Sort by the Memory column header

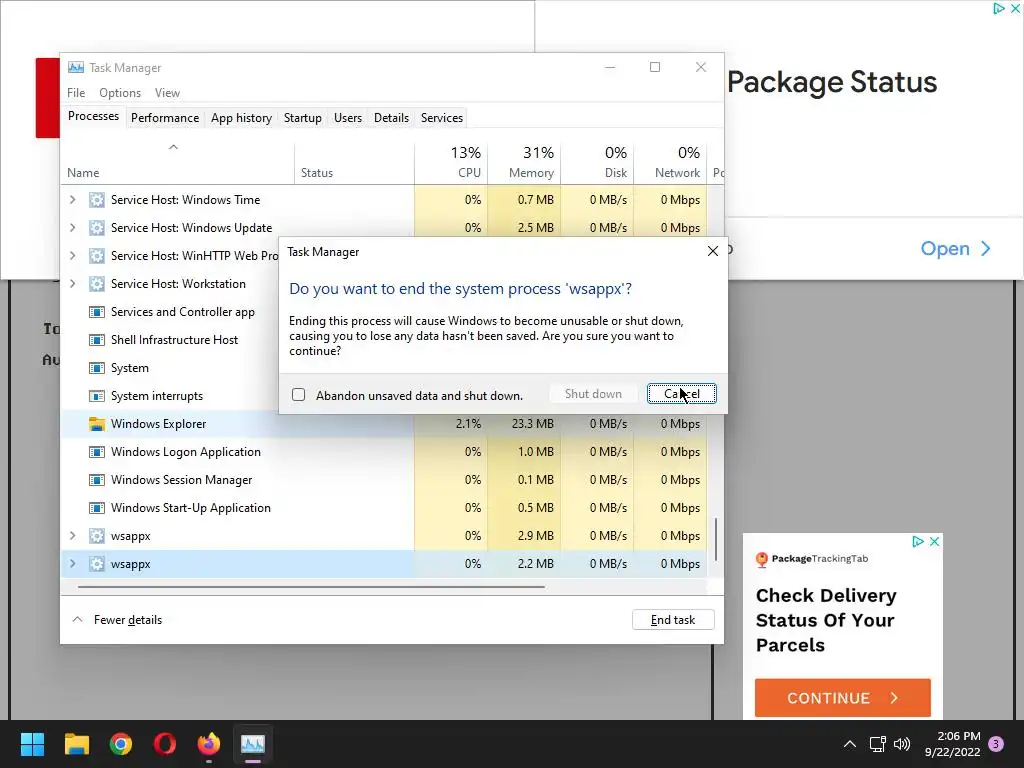524,163
